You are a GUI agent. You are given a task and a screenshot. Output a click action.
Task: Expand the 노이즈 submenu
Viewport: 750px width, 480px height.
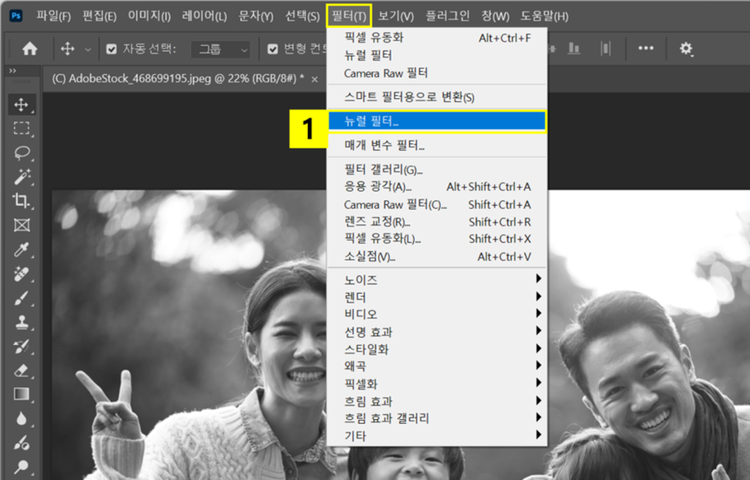pos(437,279)
